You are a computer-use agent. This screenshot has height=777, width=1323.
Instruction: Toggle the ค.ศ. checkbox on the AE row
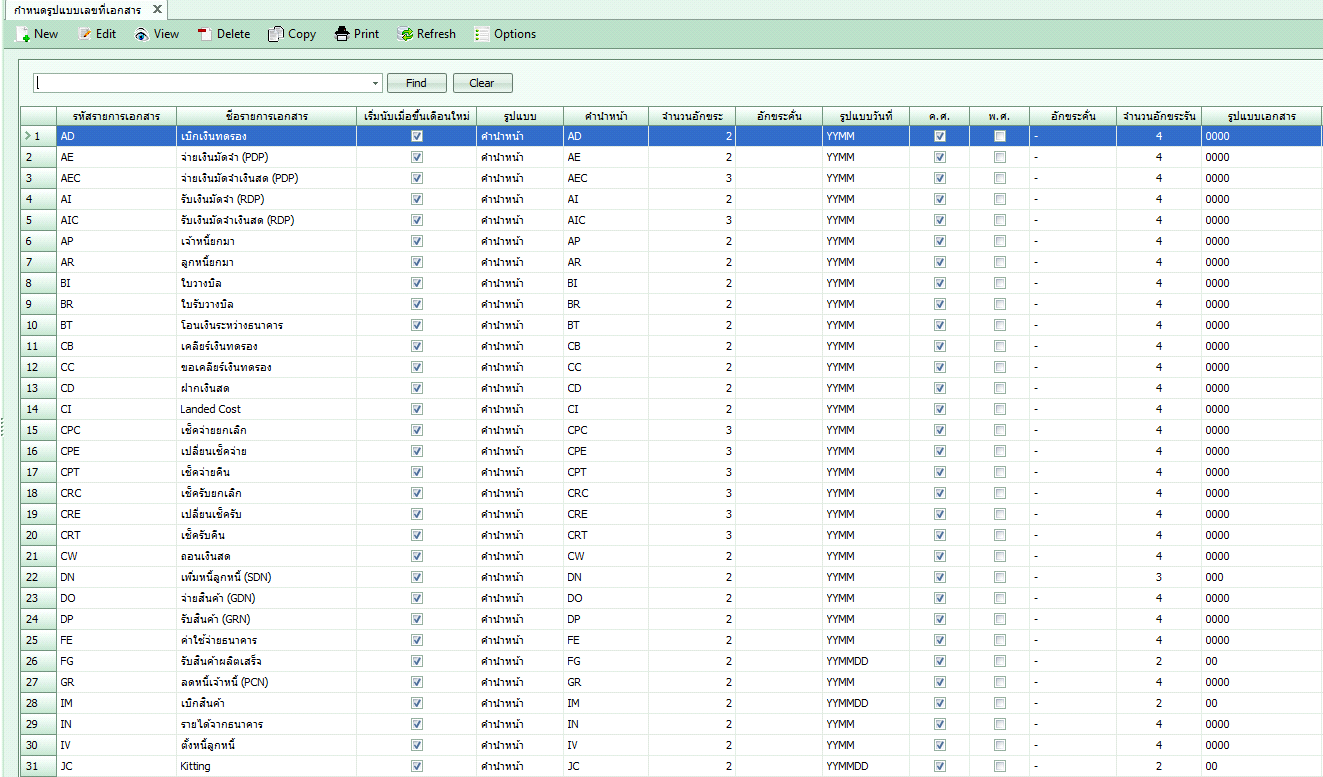tap(940, 157)
